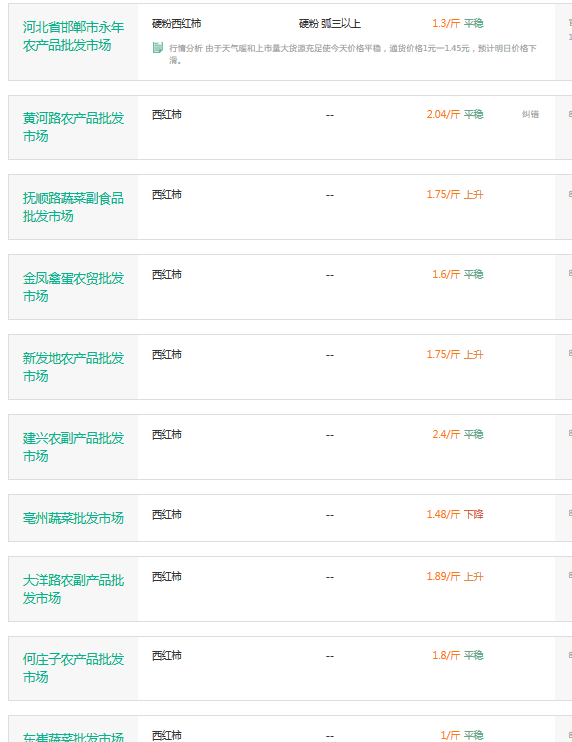
Task: Open 何庄子农产品批发市场 link
Action: pos(73,668)
